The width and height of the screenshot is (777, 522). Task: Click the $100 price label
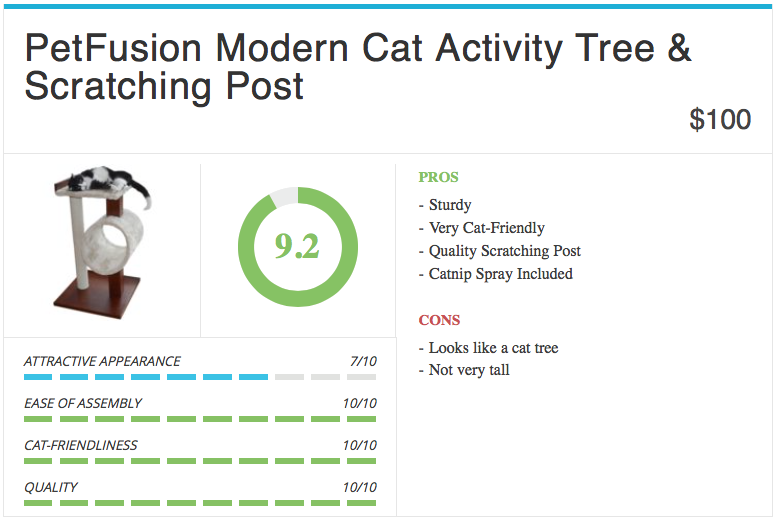point(720,120)
